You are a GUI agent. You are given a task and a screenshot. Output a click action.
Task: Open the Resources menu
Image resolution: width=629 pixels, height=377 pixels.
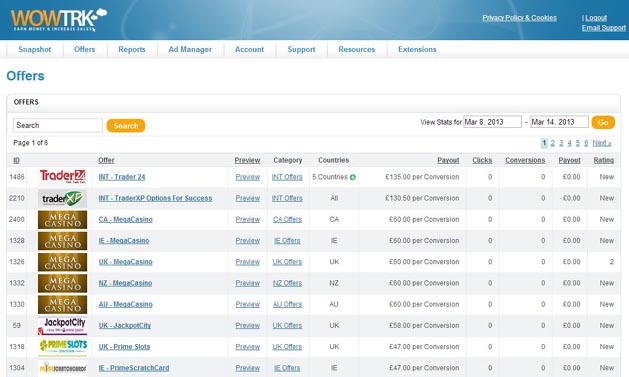(357, 49)
